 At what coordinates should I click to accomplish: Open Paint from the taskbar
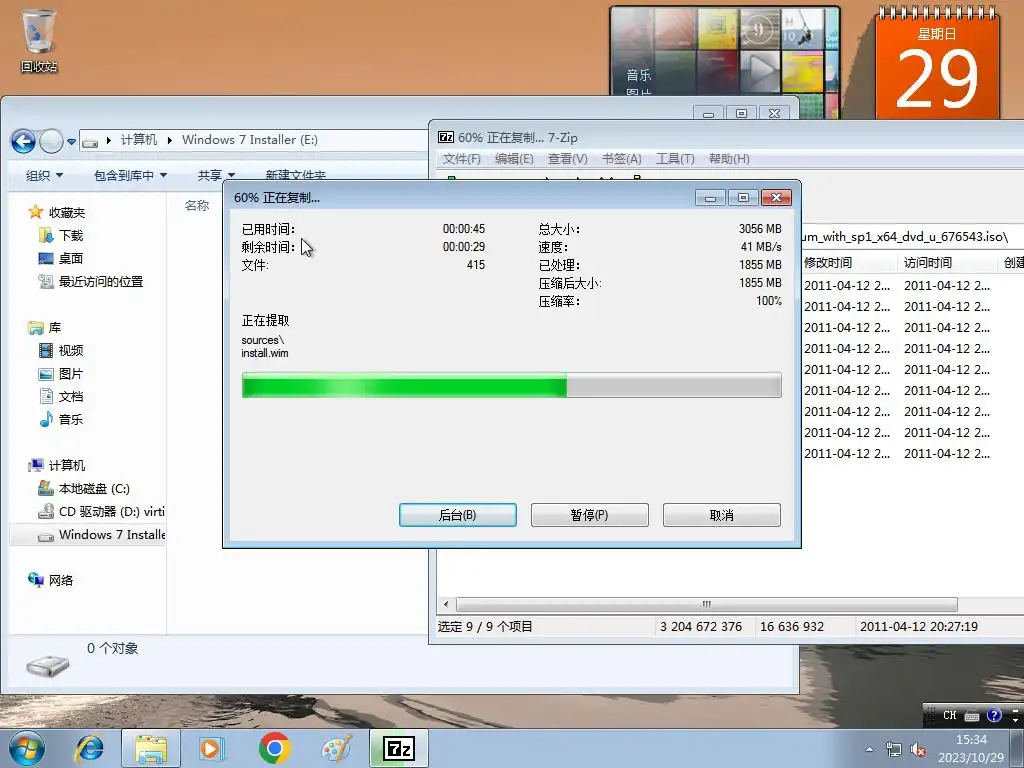336,748
